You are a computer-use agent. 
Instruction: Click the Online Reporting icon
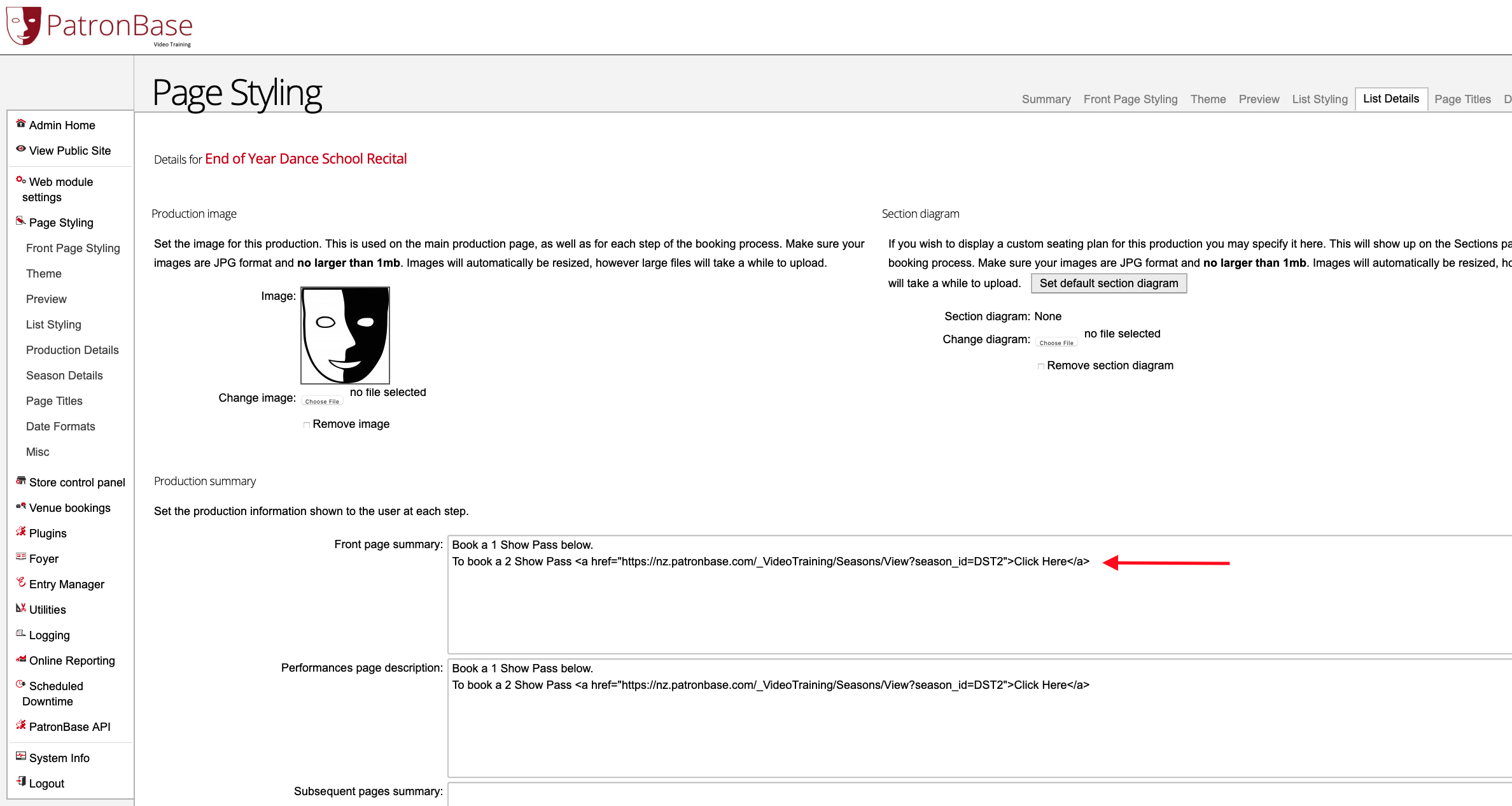coord(20,659)
